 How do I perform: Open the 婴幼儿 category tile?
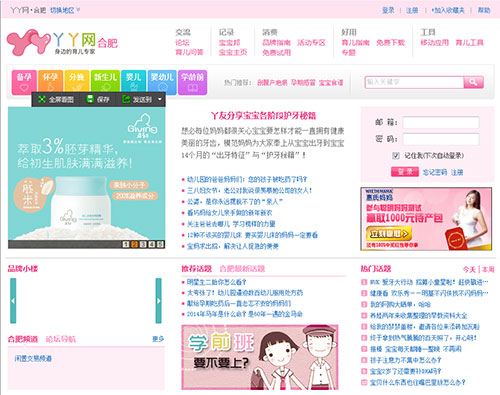click(162, 82)
